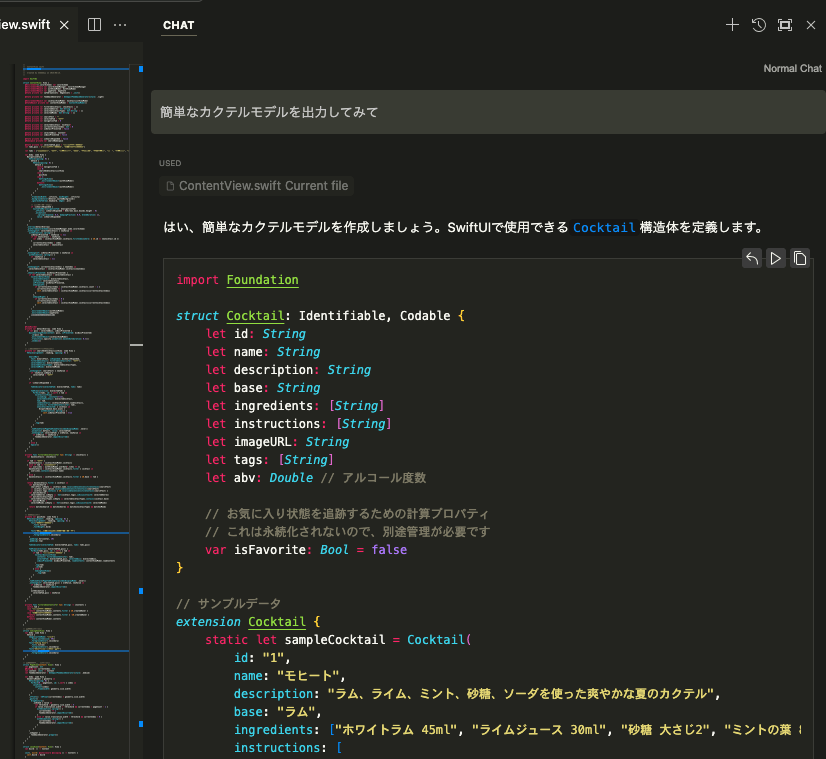This screenshot has width=826, height=759.
Task: Click 'struct Cocktail: Identifiable, Codable' line
Action: click(x=320, y=316)
